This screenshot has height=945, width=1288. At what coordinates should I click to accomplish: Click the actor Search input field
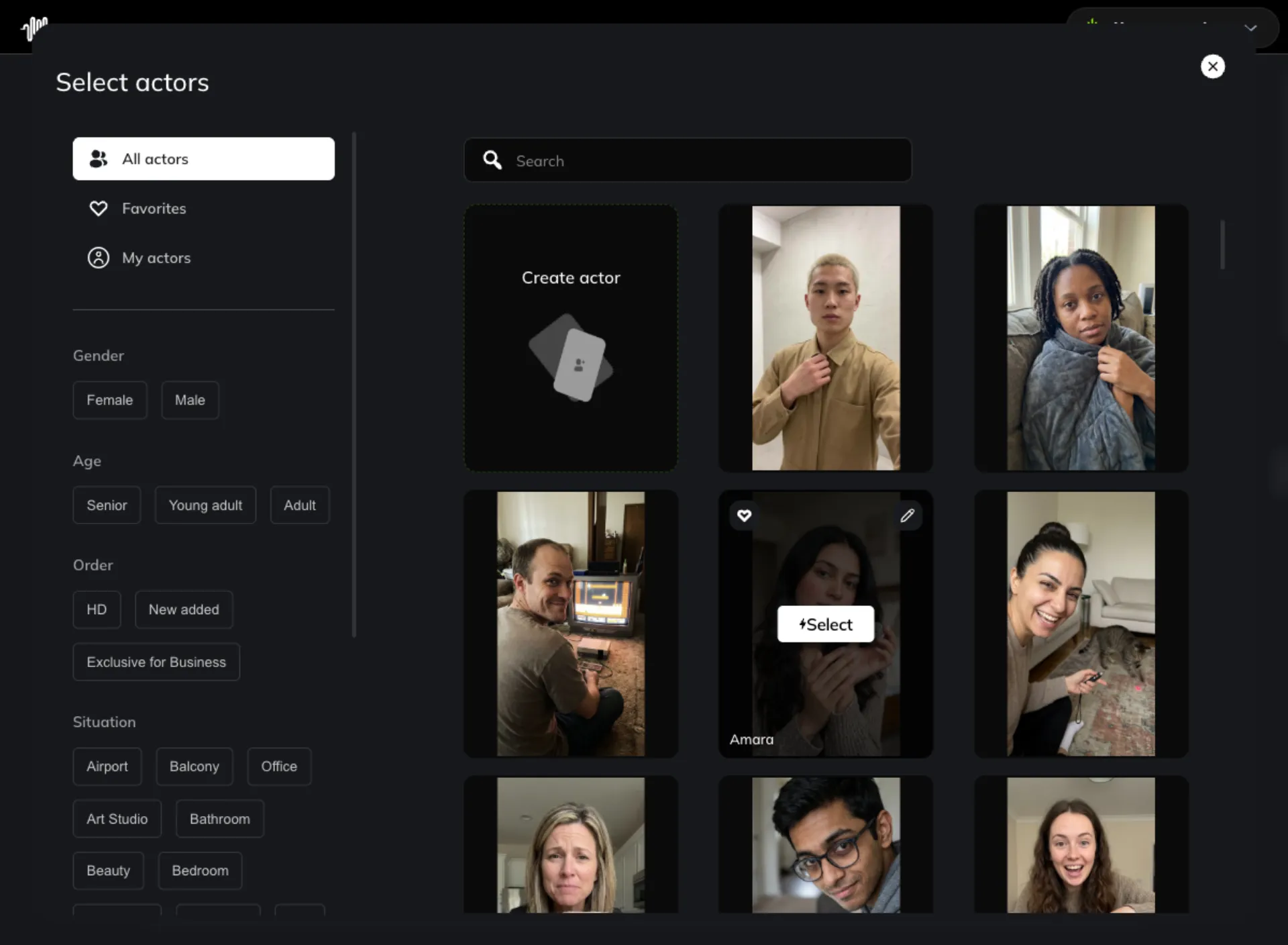(x=688, y=160)
